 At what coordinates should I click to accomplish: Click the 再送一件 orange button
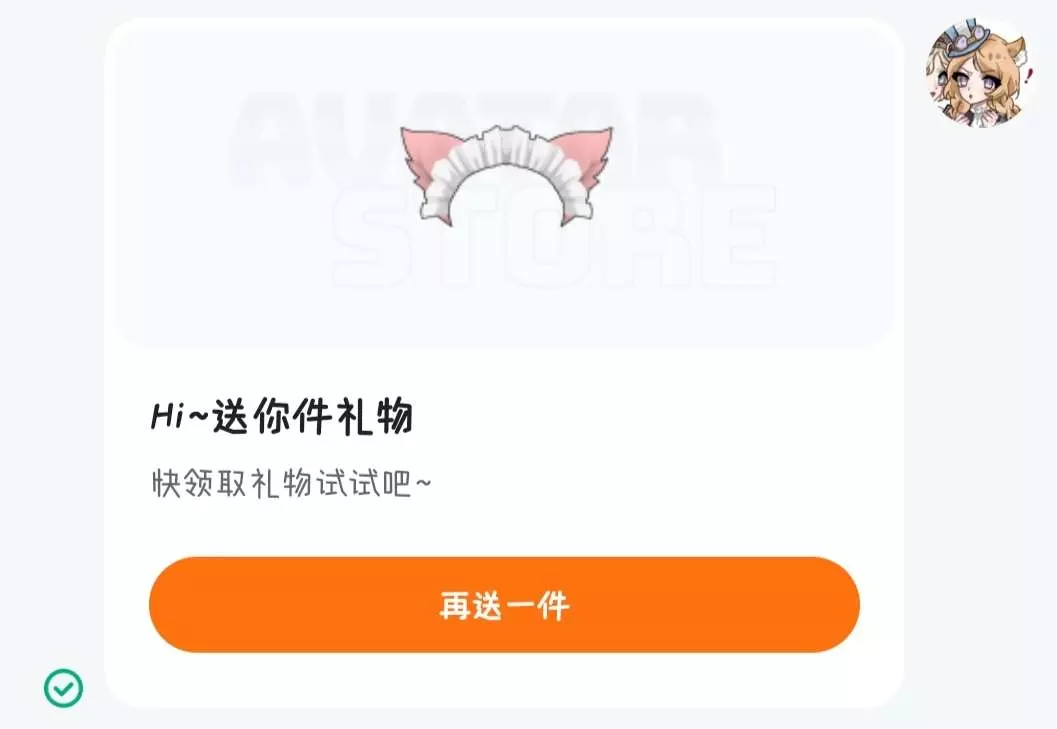[x=504, y=605]
